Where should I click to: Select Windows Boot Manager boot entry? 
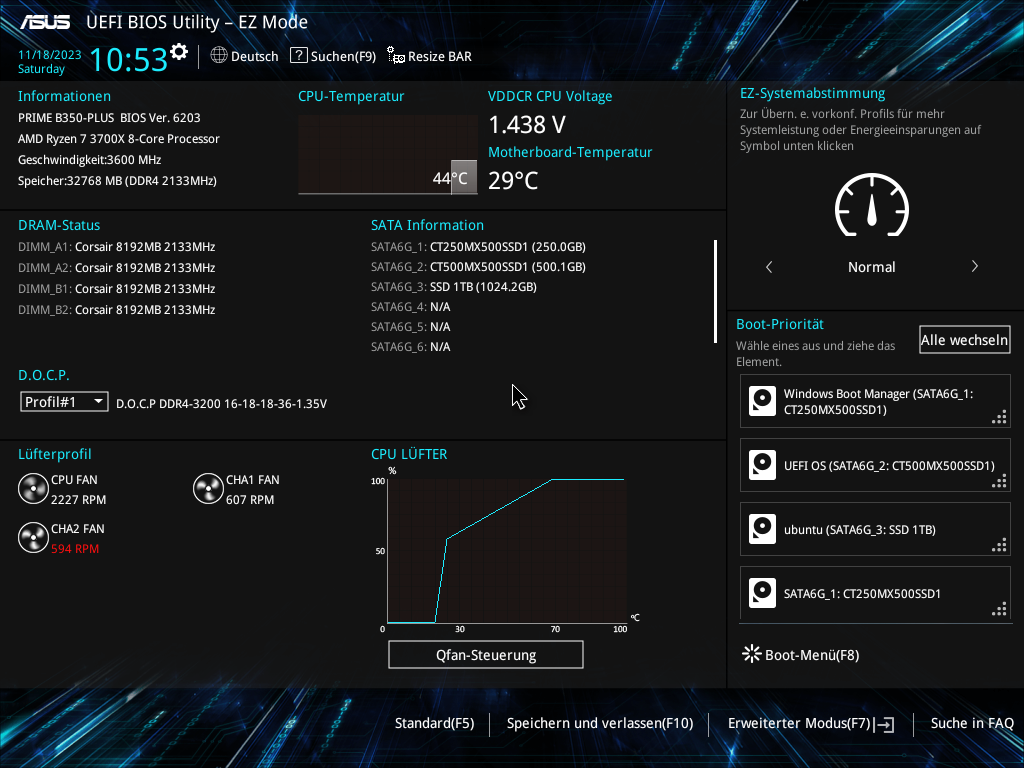875,401
